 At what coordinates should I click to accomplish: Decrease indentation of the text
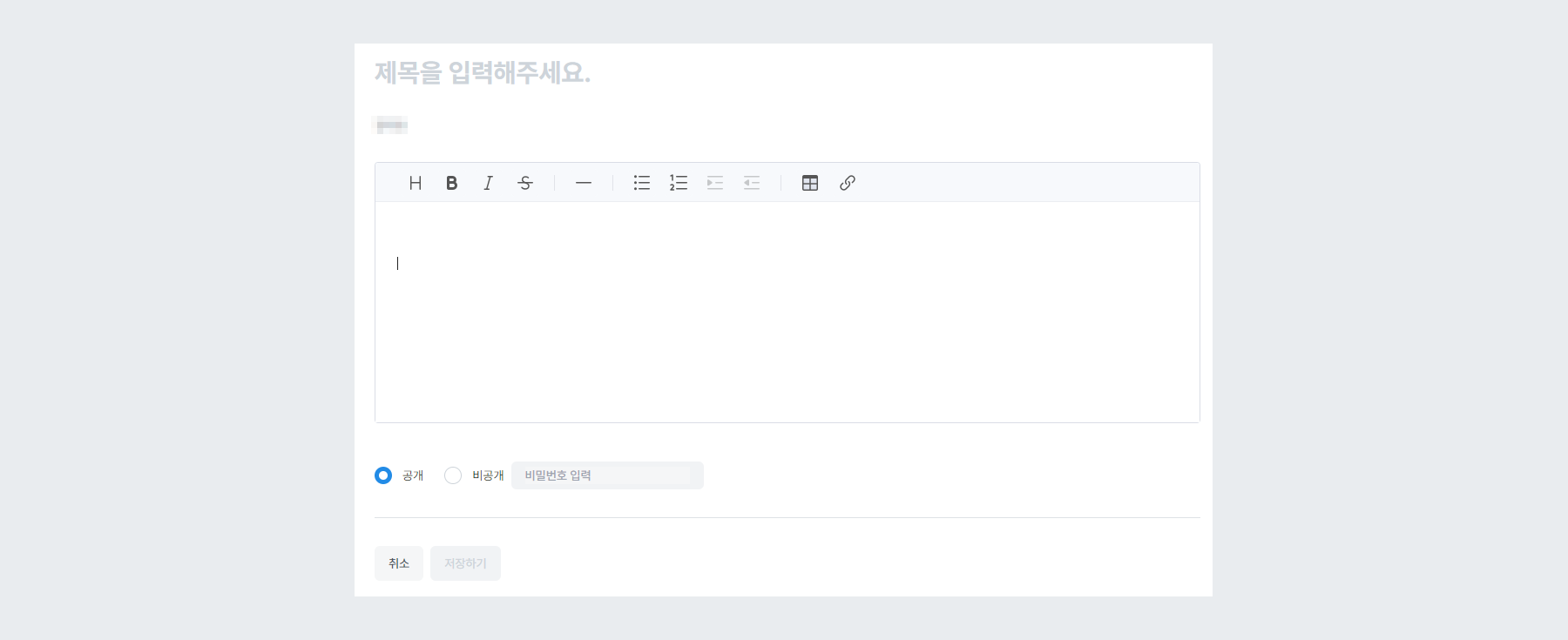click(x=751, y=183)
